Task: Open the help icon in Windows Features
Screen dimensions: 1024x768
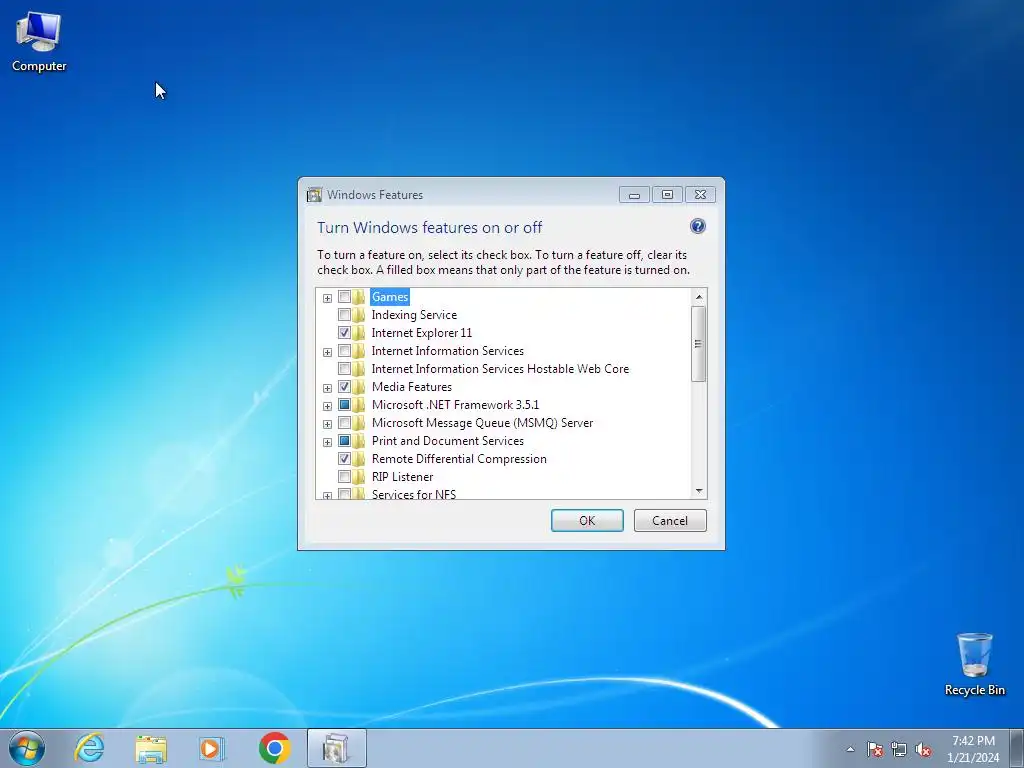Action: coord(697,226)
